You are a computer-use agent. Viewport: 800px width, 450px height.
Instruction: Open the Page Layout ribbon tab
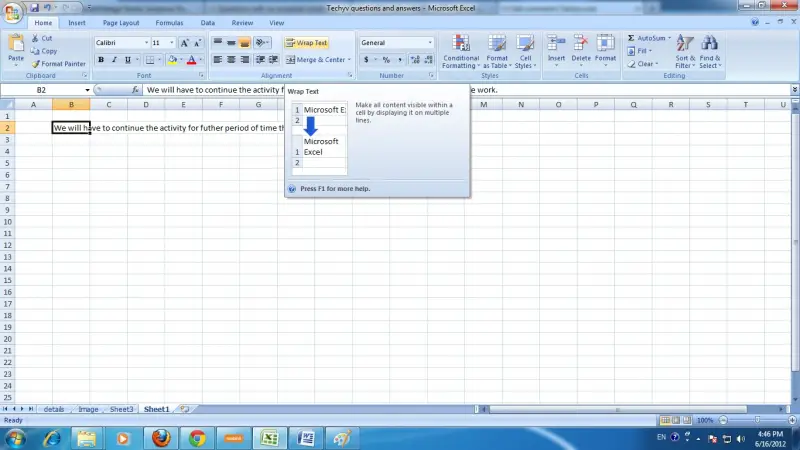[x=121, y=23]
